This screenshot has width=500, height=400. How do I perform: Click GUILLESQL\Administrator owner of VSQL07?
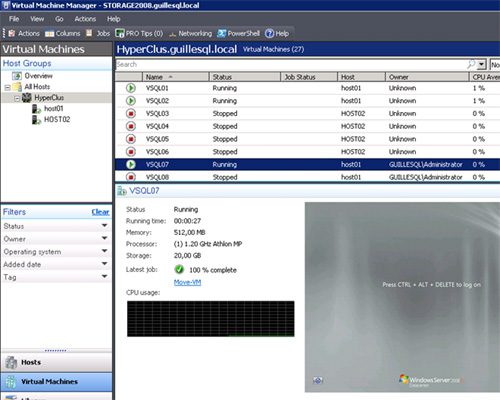pos(426,165)
